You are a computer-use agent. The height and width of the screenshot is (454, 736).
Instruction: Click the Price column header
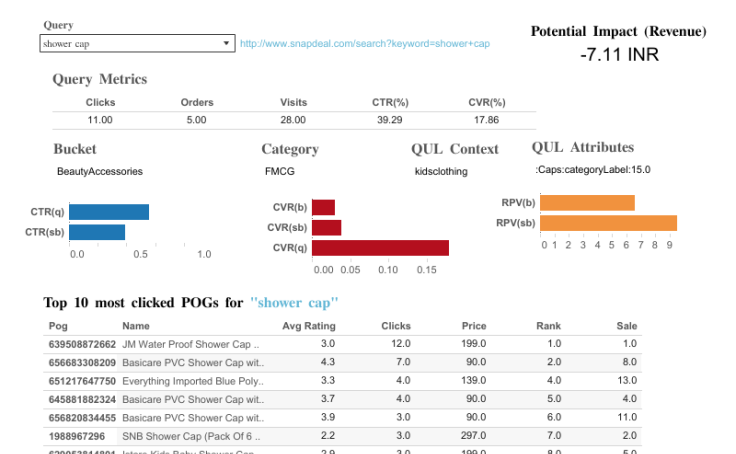[474, 326]
